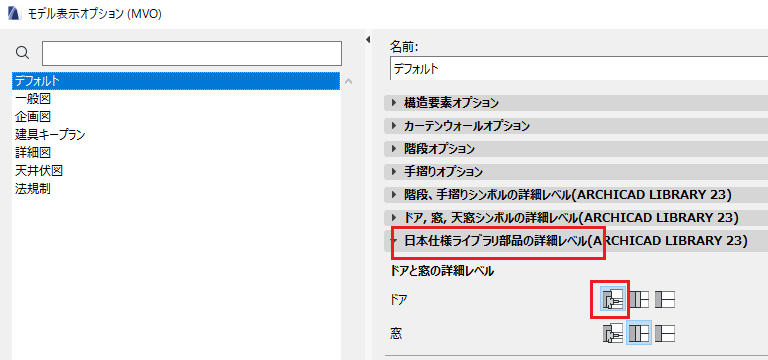Collapse the left panel with the arrow

(x=368, y=40)
